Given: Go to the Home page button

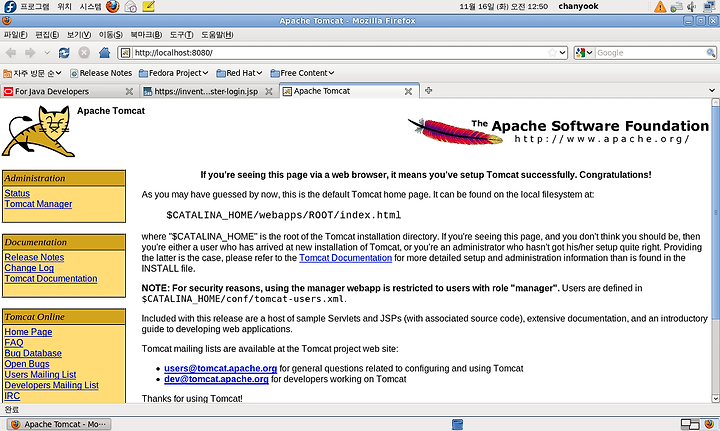Looking at the screenshot, I should pos(104,53).
